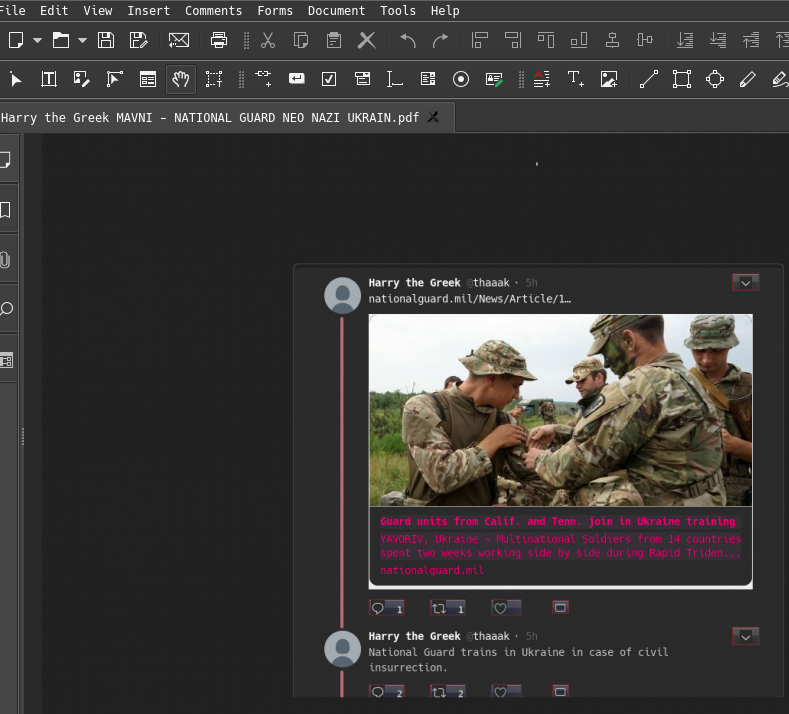Select the arrow Select tool
The height and width of the screenshot is (714, 789).
(x=16, y=79)
